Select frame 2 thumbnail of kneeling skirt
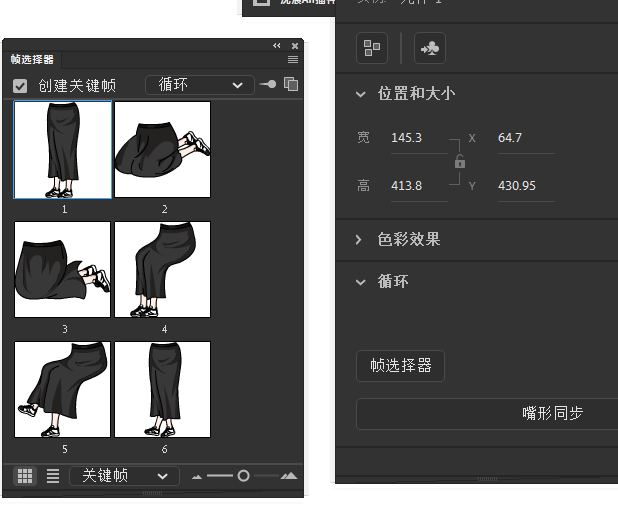This screenshot has width=618, height=512. (162, 149)
